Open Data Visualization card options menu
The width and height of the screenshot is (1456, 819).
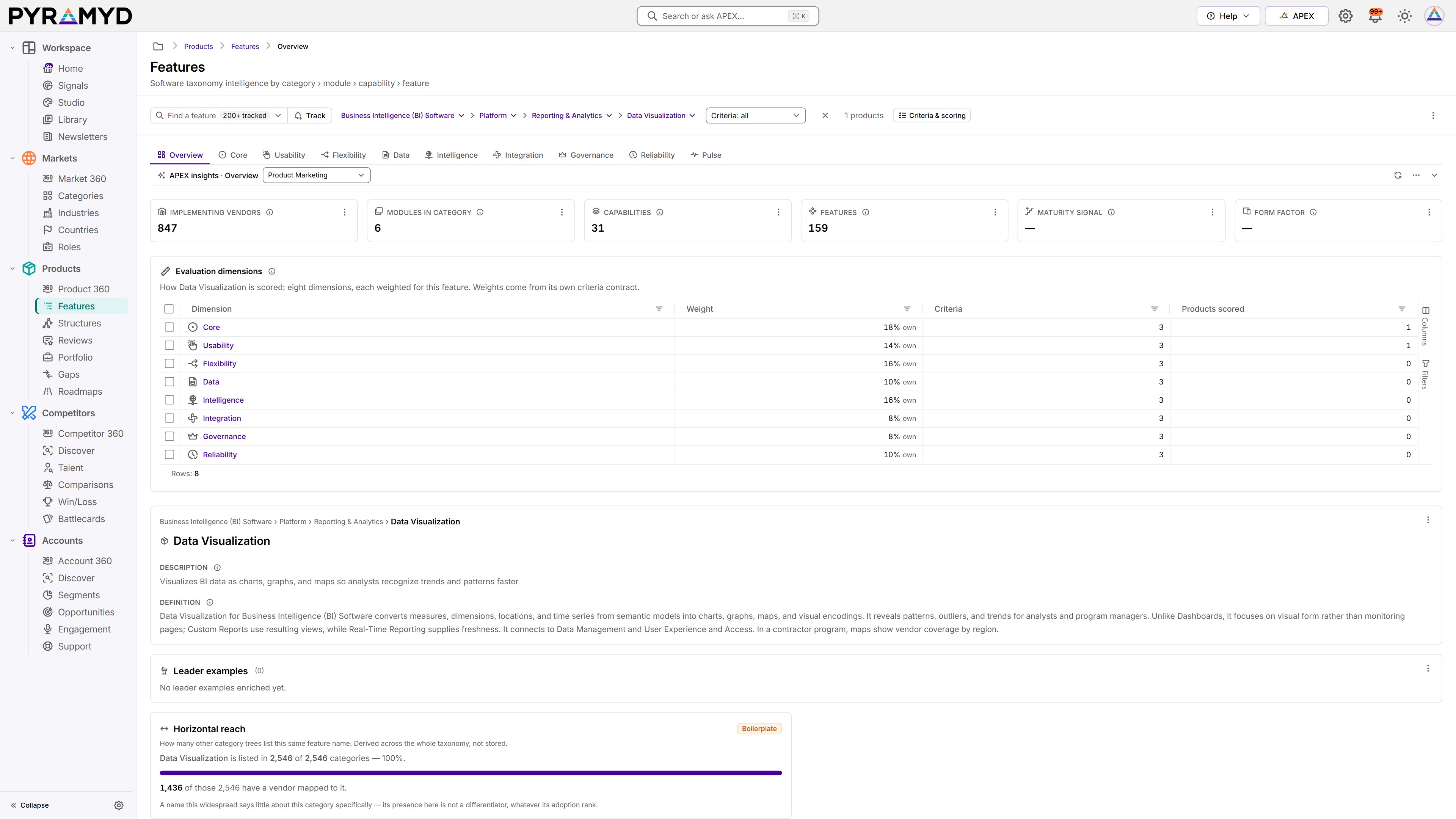coord(1428,520)
